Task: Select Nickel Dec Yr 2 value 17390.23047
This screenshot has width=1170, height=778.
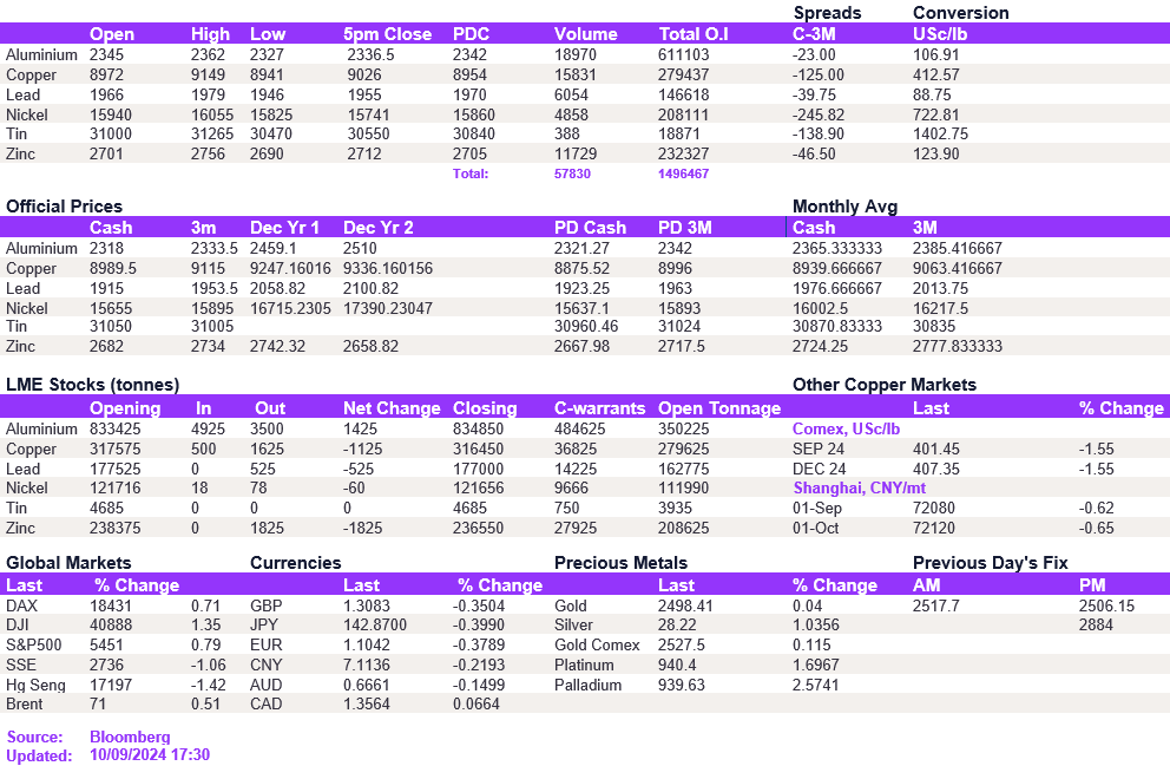Action: click(388, 309)
